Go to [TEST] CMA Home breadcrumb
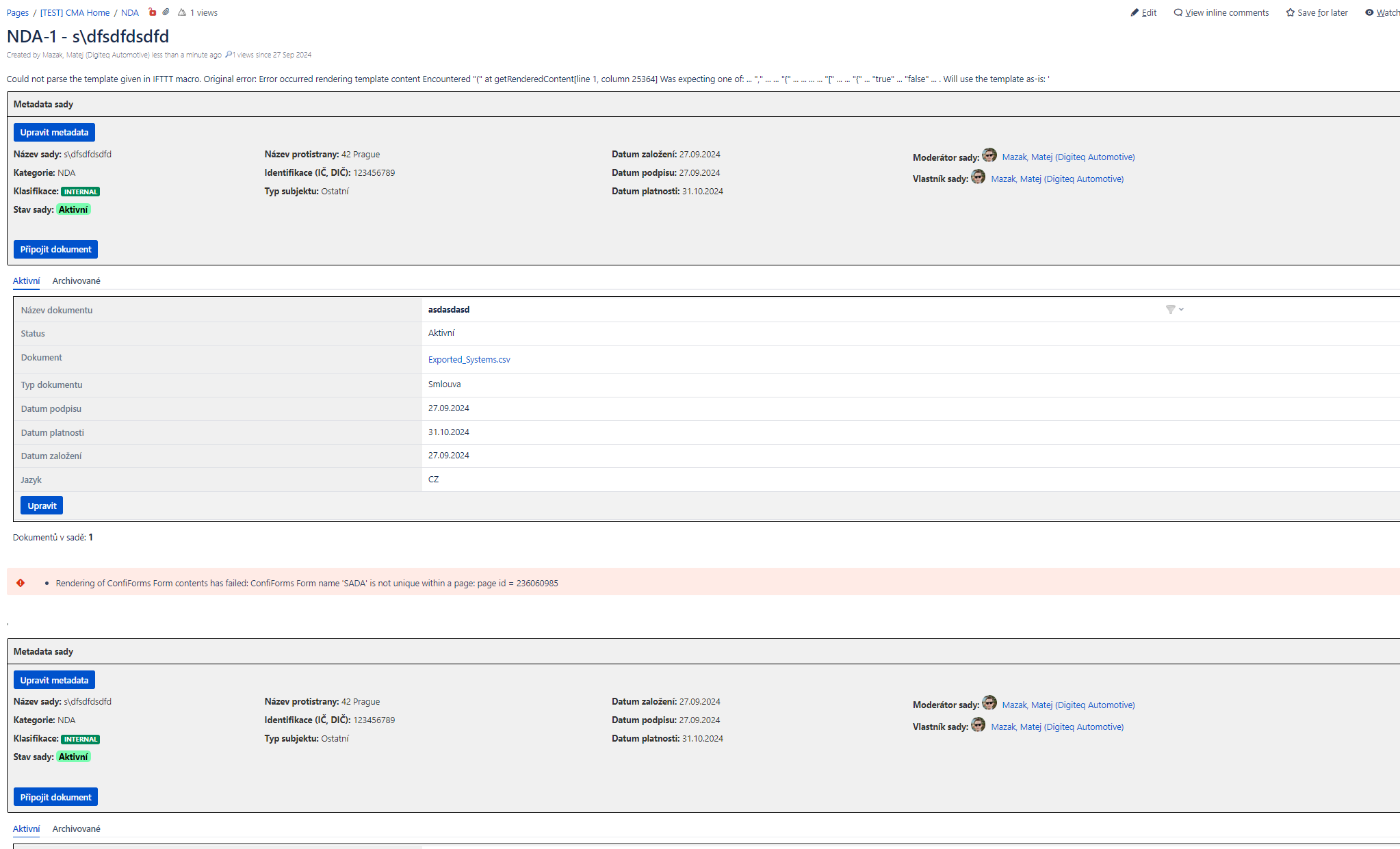The image size is (1400, 849). point(75,13)
